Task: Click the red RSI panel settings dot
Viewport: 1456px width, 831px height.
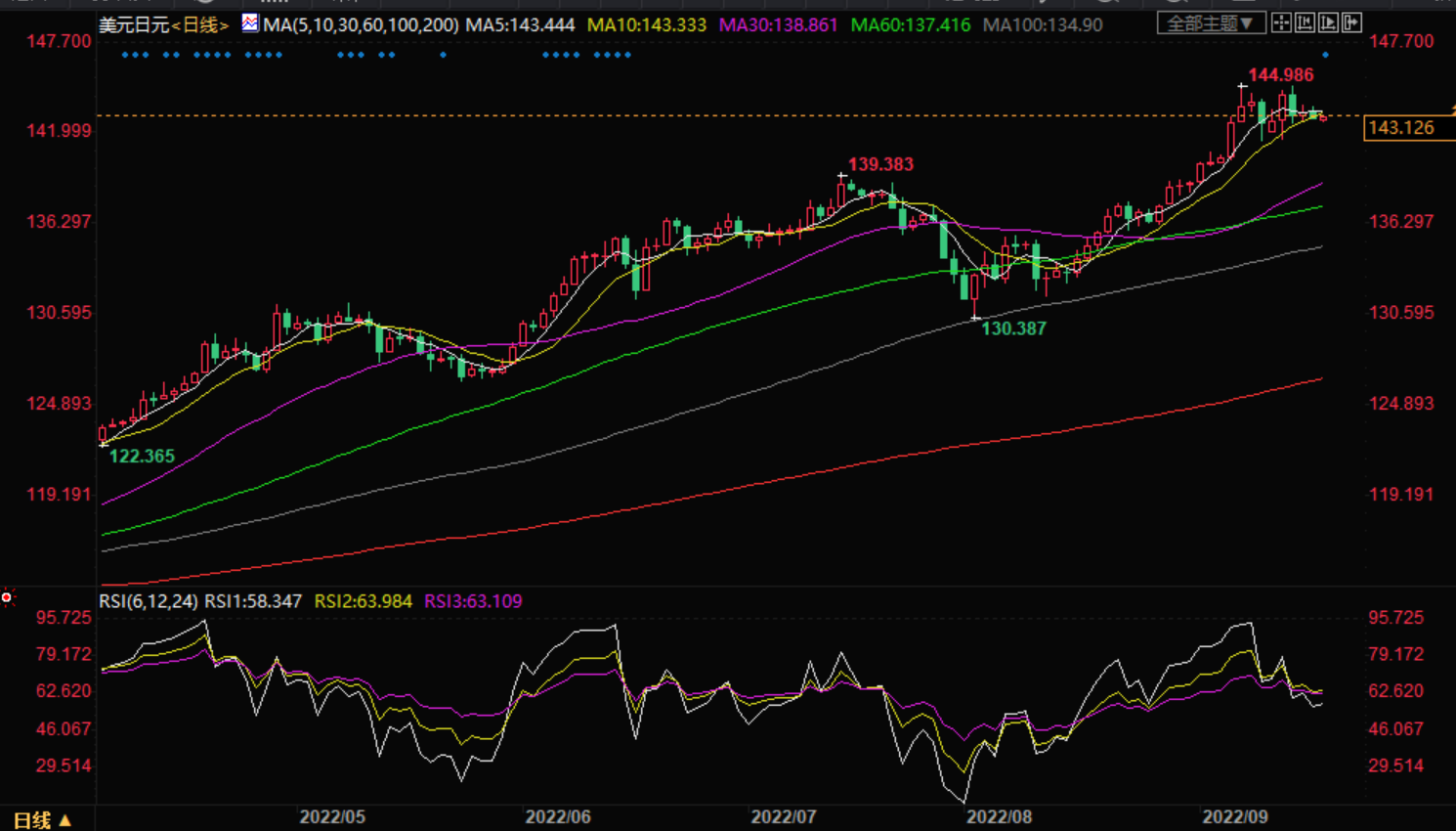Action: (x=7, y=597)
